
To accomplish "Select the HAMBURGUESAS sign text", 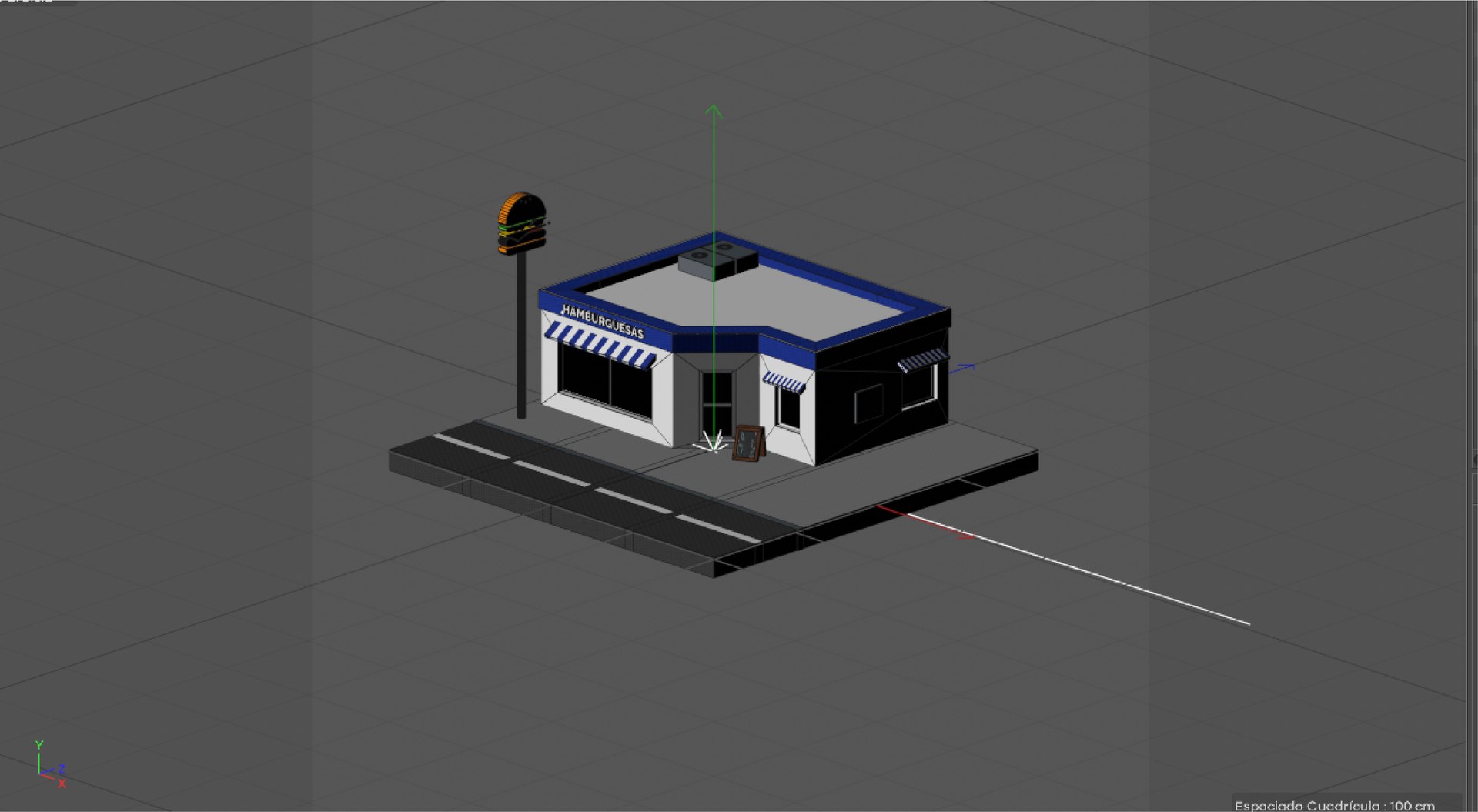I will (x=602, y=322).
